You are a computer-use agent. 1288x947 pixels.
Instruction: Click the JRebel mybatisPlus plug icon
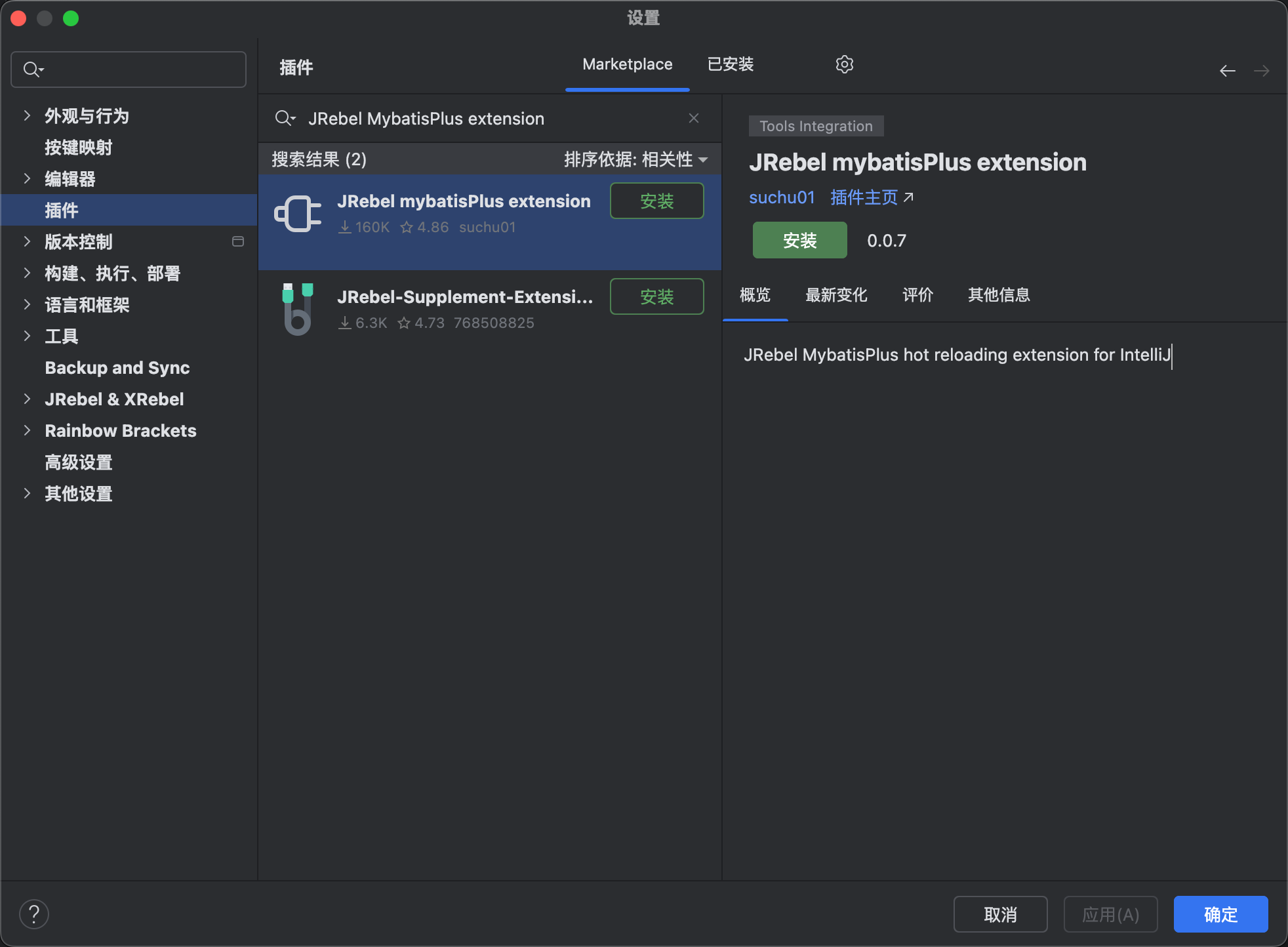tap(298, 214)
